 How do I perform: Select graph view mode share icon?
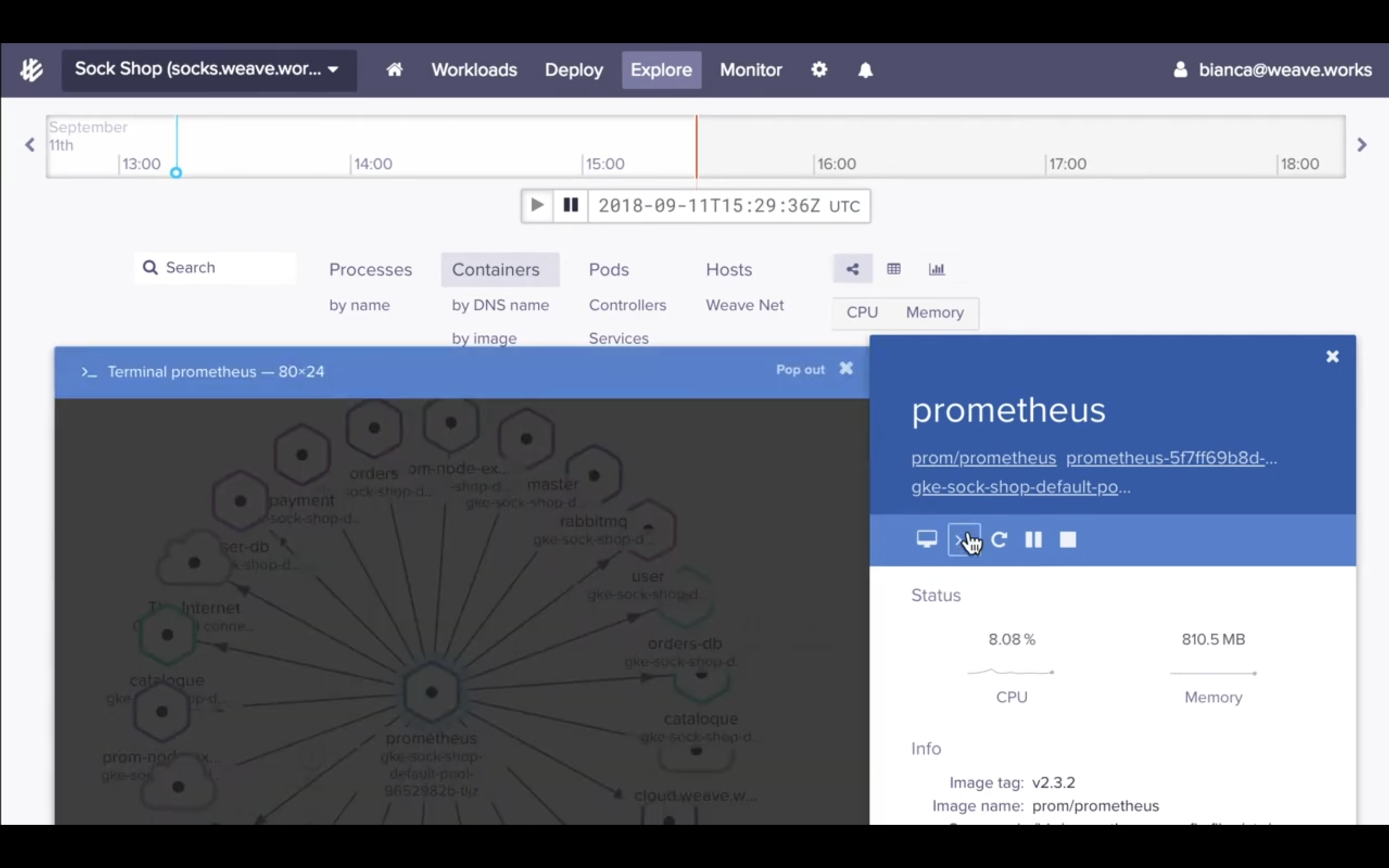point(853,269)
